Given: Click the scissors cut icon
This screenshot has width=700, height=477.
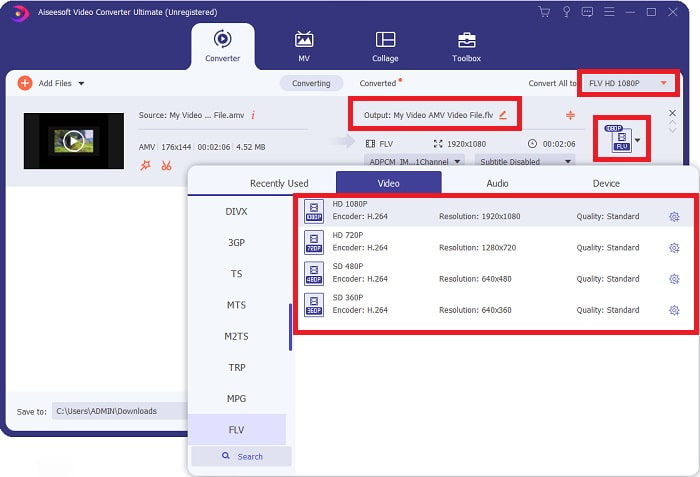Looking at the screenshot, I should click(166, 166).
